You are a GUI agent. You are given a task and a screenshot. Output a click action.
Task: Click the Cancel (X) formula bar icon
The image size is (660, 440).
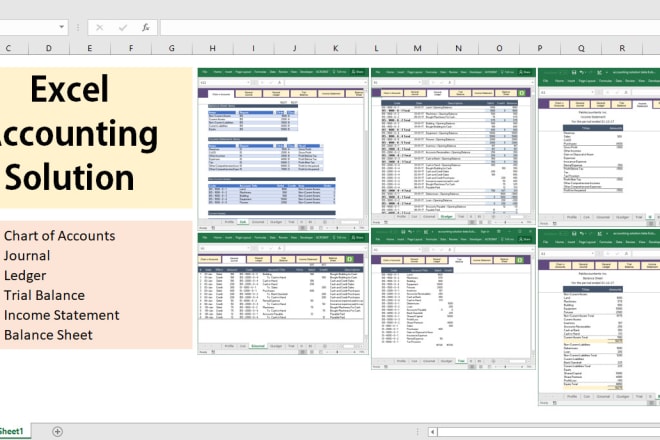pyautogui.click(x=99, y=28)
